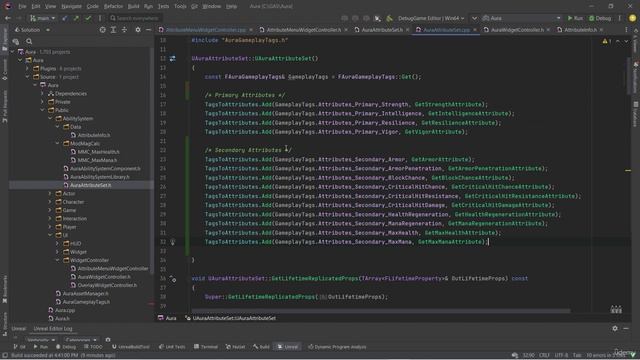Viewport: 640px width, 360px height.
Task: Select AuraAttributeSet.h in solution tree
Action: 90,185
